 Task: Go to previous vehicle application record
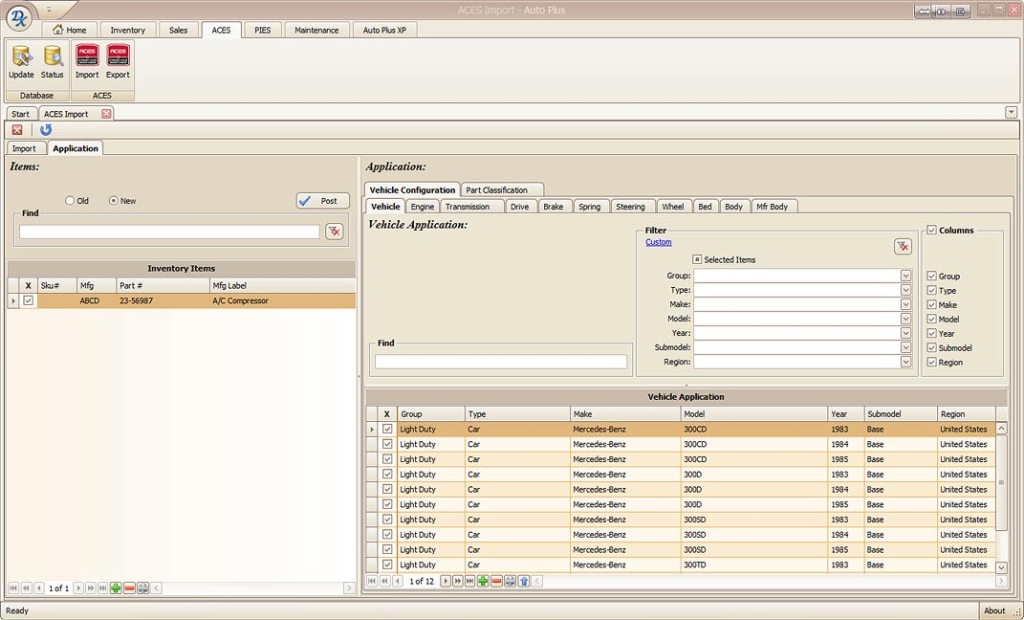pos(397,581)
